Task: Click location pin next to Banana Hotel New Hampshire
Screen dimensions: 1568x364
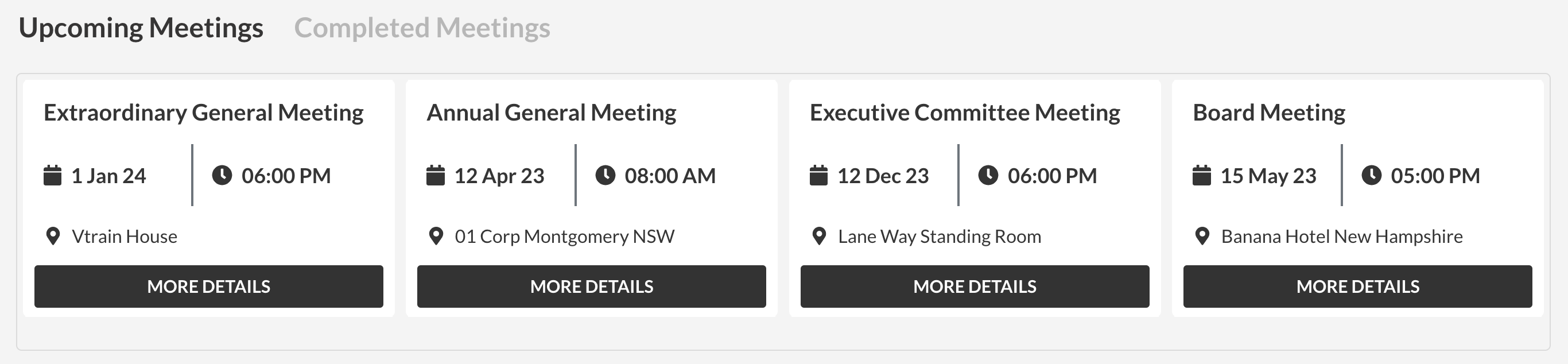Action: pyautogui.click(x=1202, y=236)
